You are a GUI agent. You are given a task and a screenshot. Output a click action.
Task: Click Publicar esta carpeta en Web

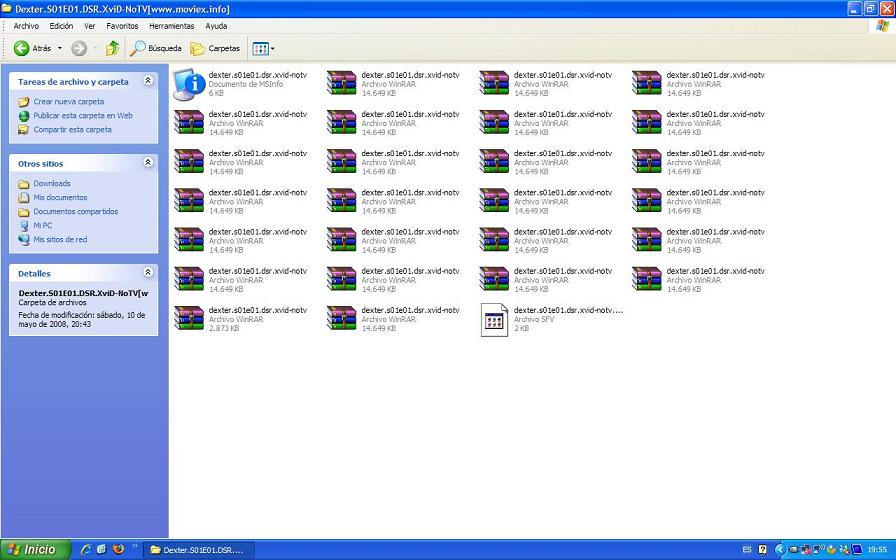click(82, 116)
